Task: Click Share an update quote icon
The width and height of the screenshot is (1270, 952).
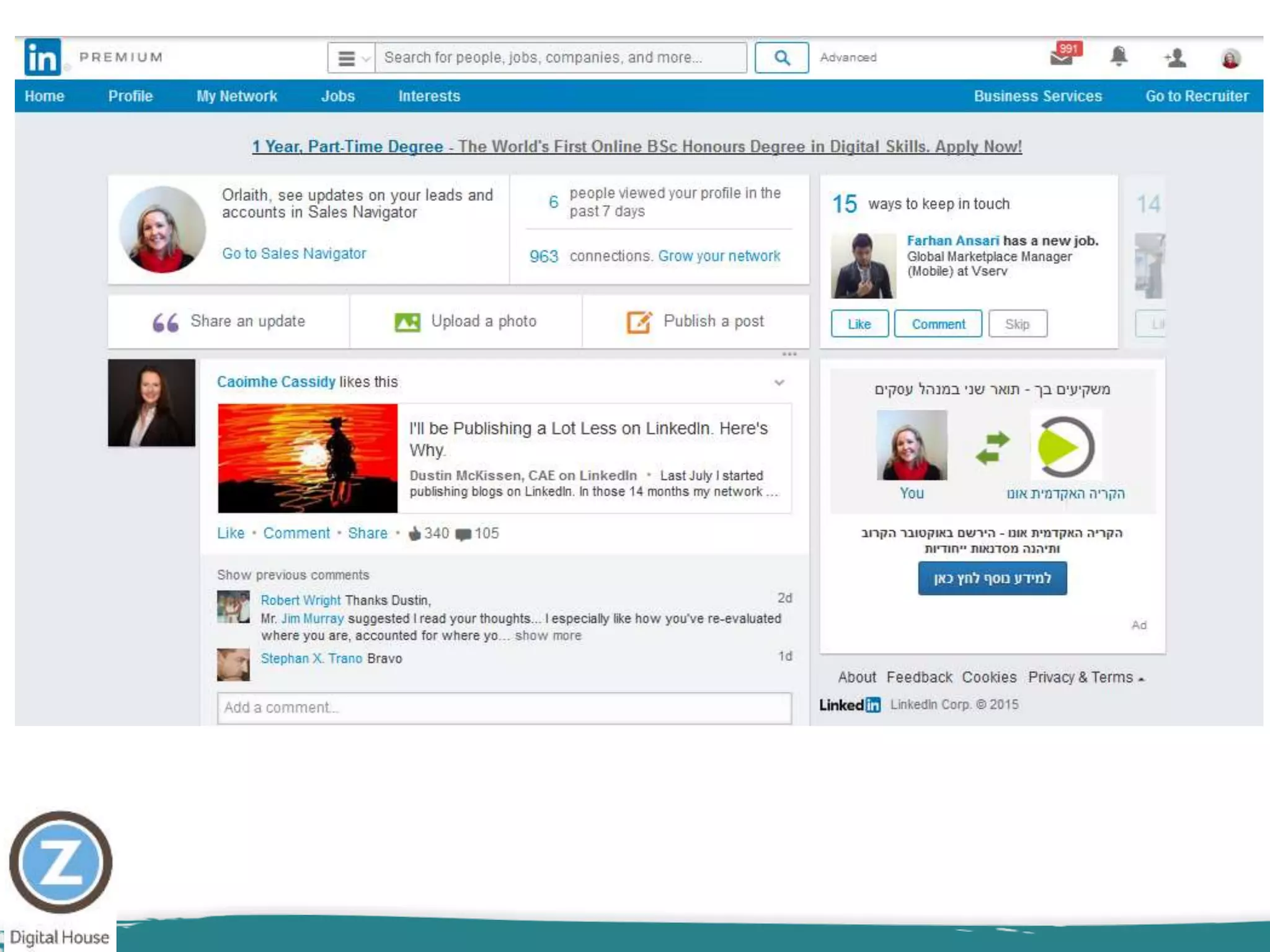Action: [166, 322]
